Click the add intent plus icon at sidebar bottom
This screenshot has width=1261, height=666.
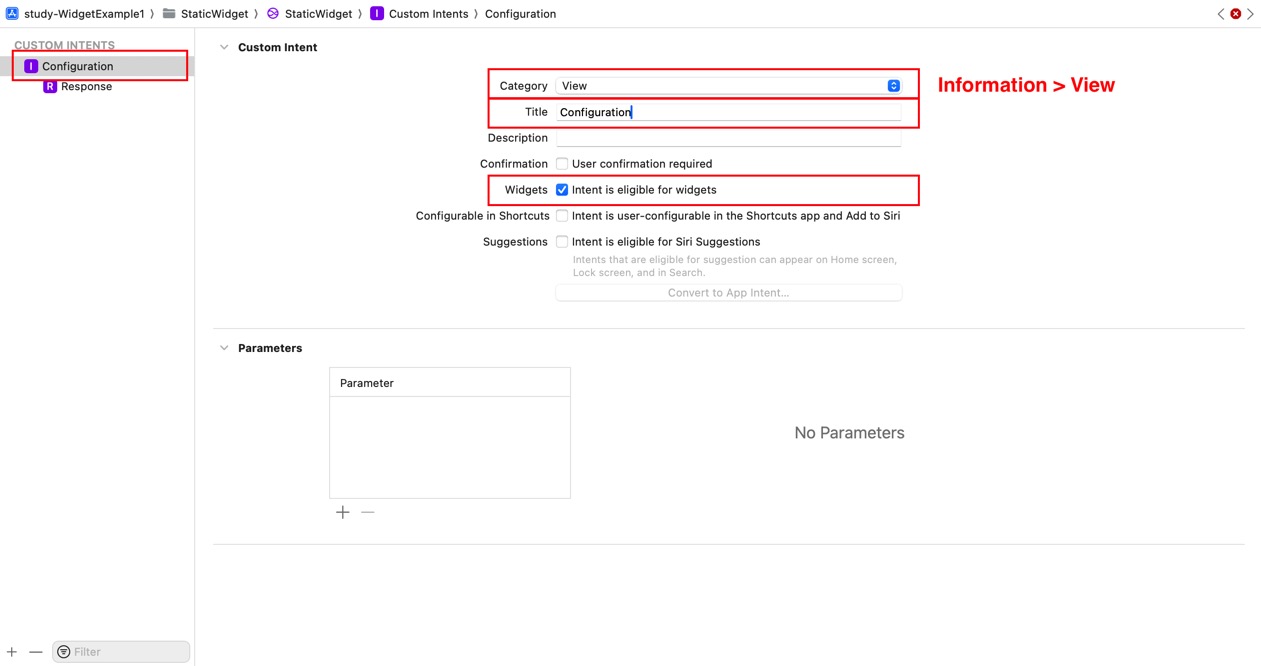12,652
